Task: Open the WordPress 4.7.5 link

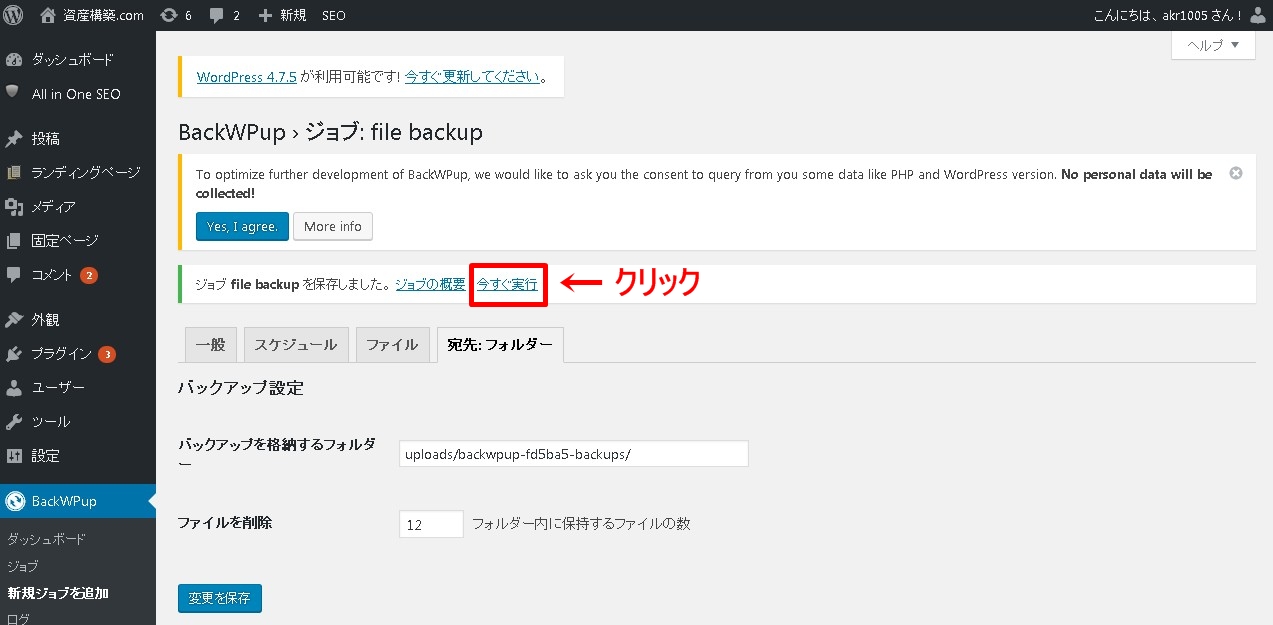Action: click(x=247, y=77)
